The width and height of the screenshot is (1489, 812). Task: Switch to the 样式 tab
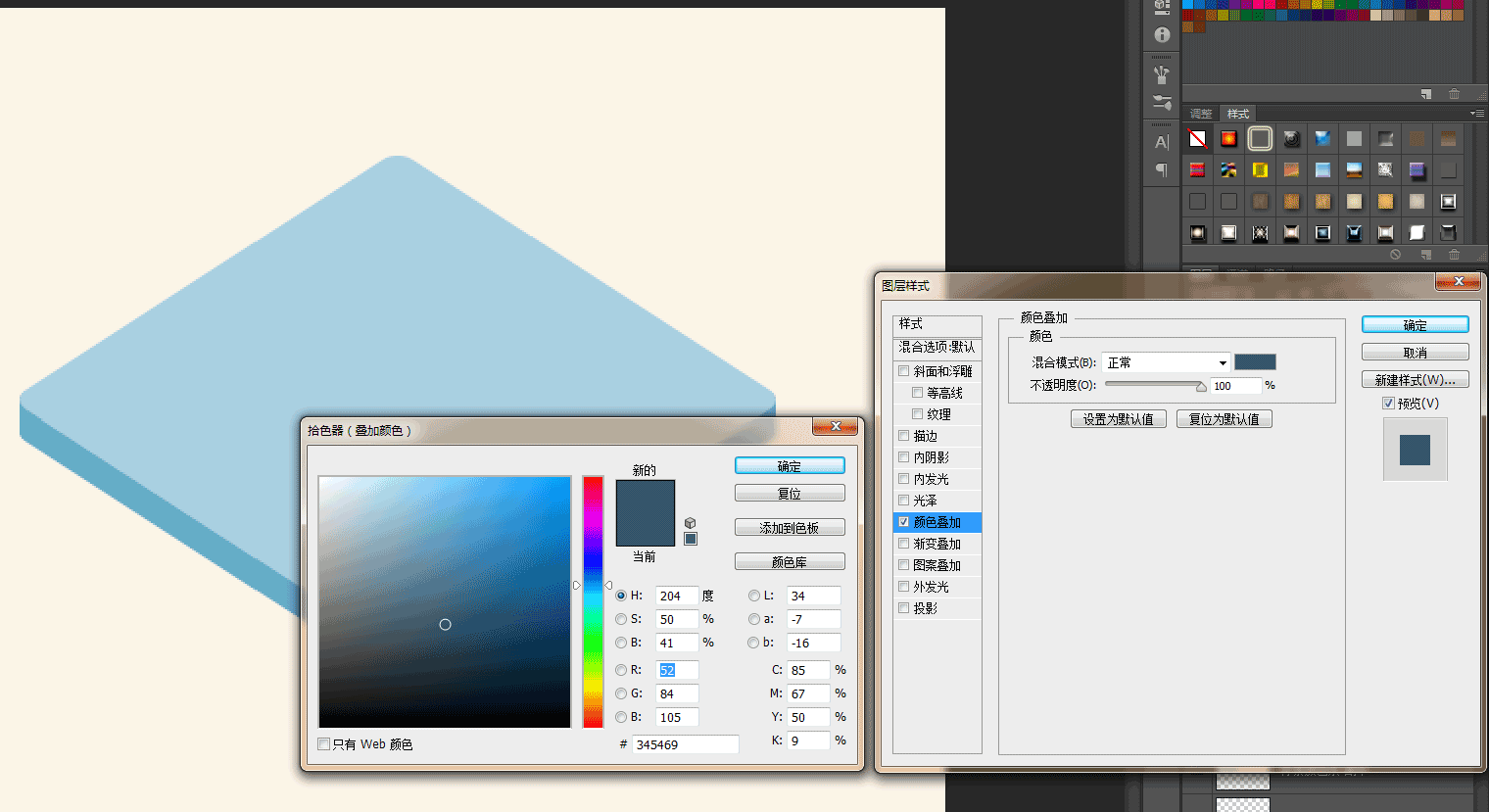pos(1238,115)
